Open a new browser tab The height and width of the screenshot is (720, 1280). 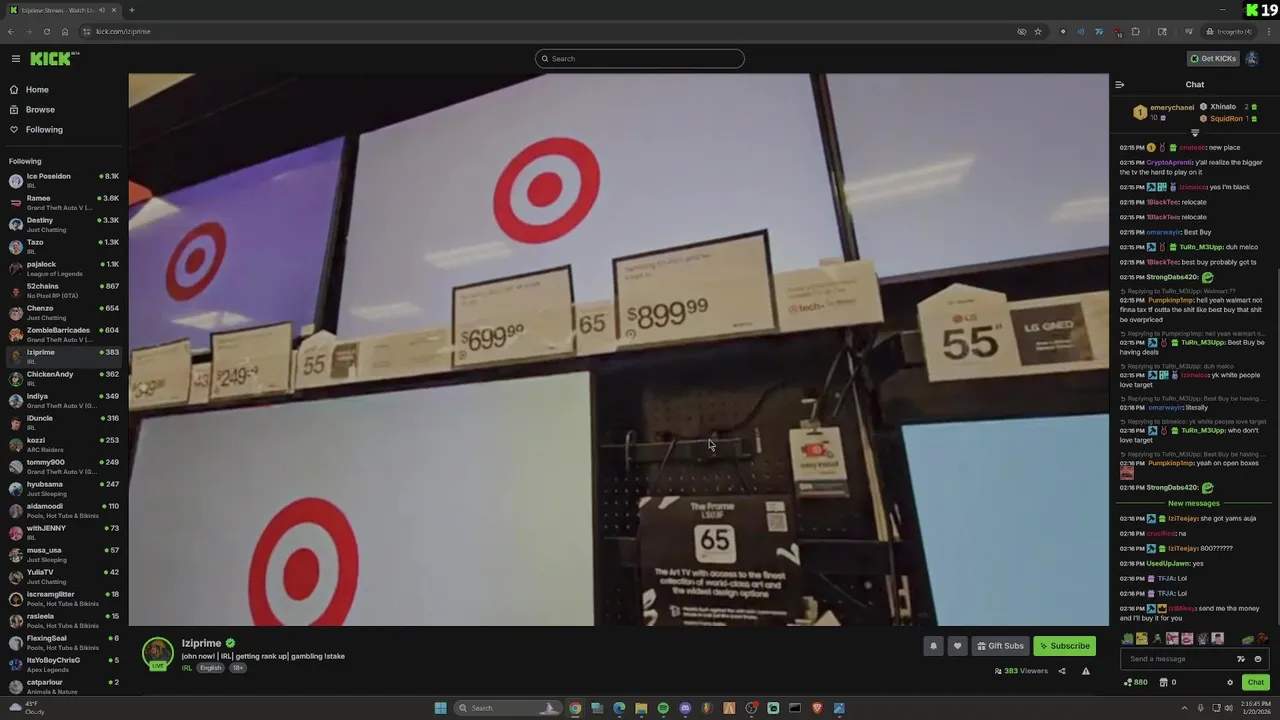point(132,10)
